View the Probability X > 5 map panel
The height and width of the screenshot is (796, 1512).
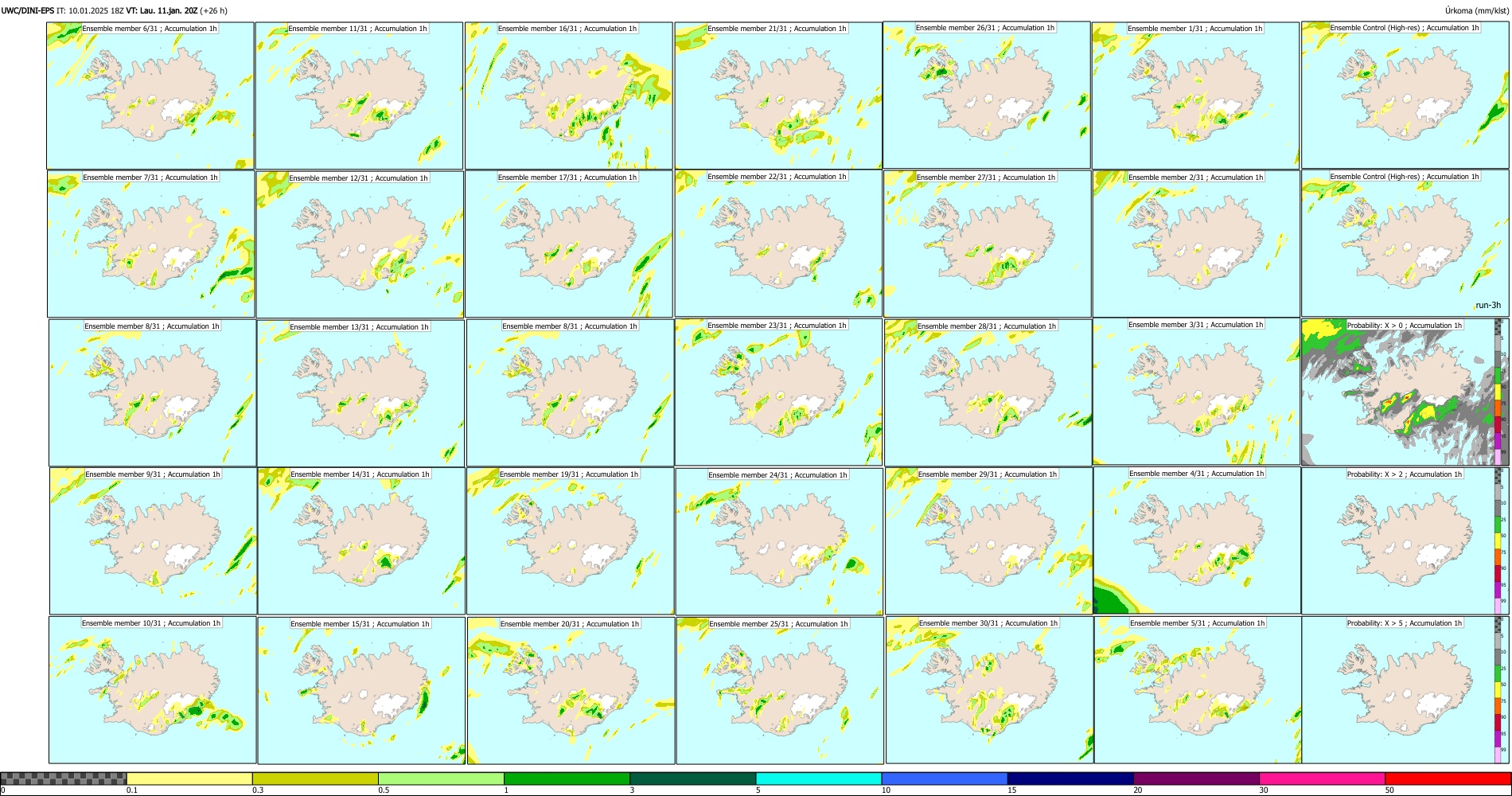pos(1405,690)
